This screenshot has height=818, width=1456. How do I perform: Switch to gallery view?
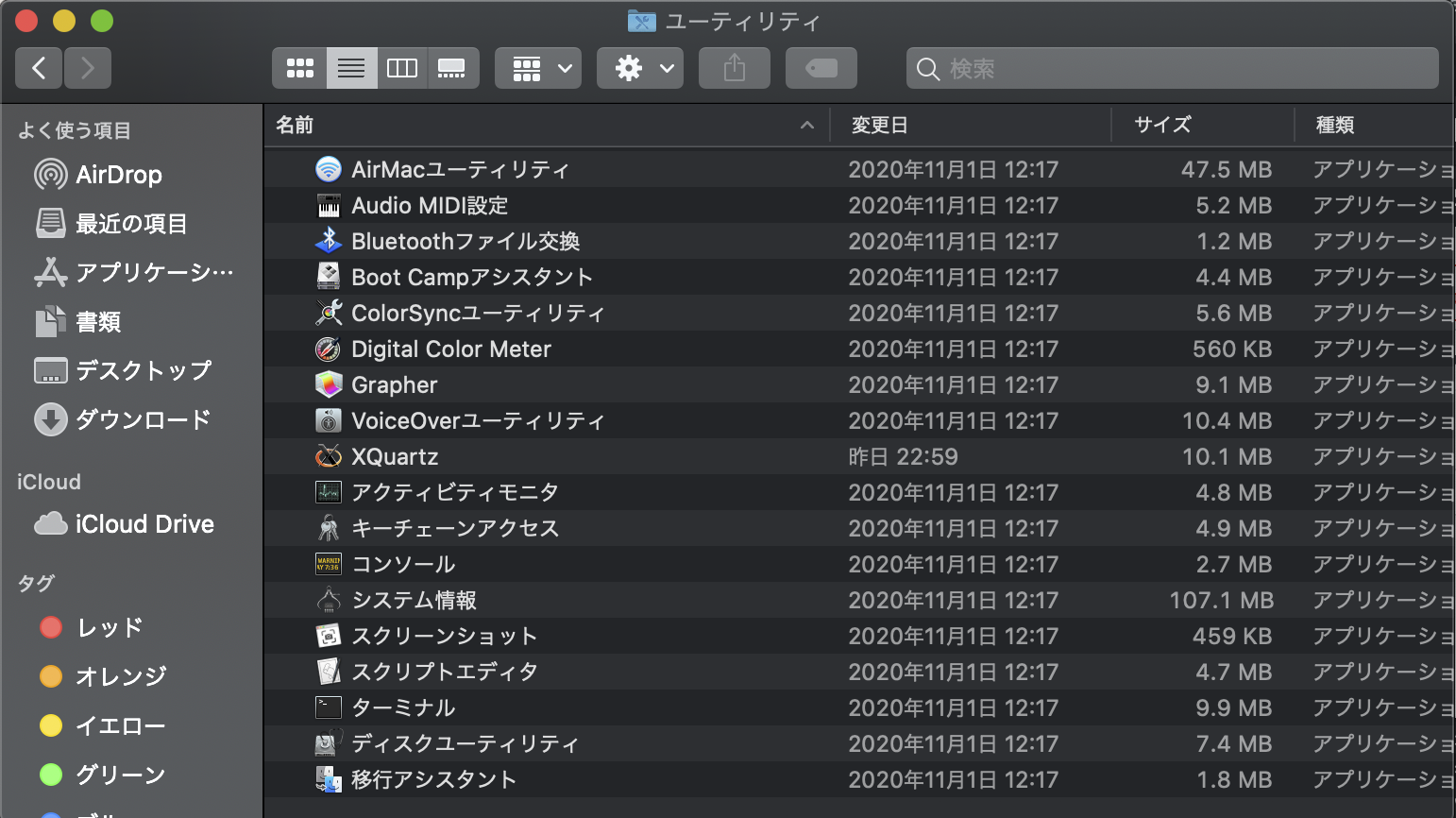[x=452, y=68]
